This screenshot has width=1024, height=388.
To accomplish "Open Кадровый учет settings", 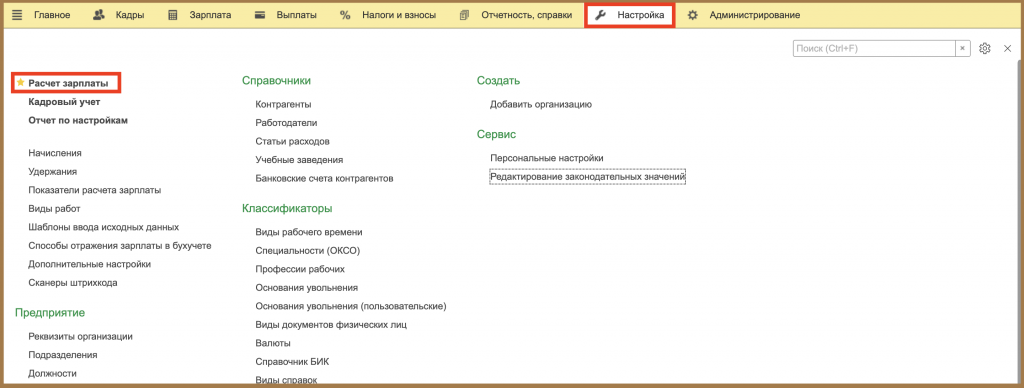I will (x=64, y=102).
